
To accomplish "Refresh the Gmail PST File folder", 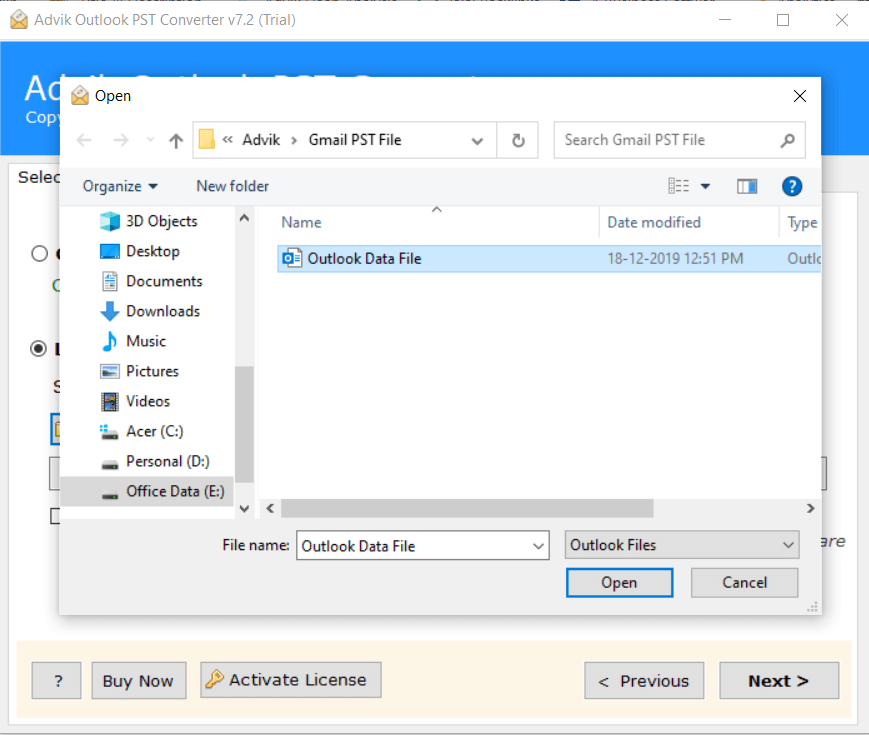I will click(x=518, y=140).
